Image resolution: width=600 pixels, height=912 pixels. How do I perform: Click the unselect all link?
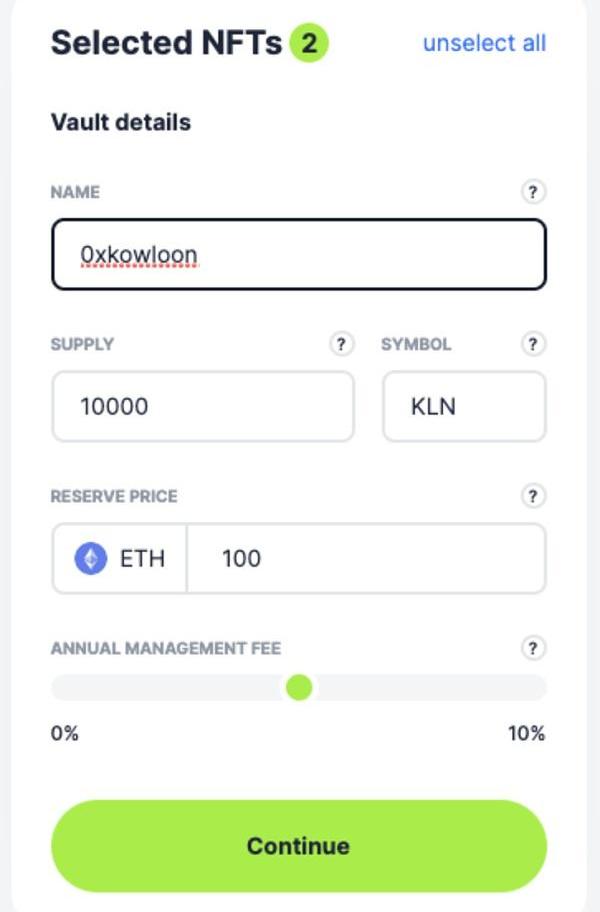pos(484,43)
